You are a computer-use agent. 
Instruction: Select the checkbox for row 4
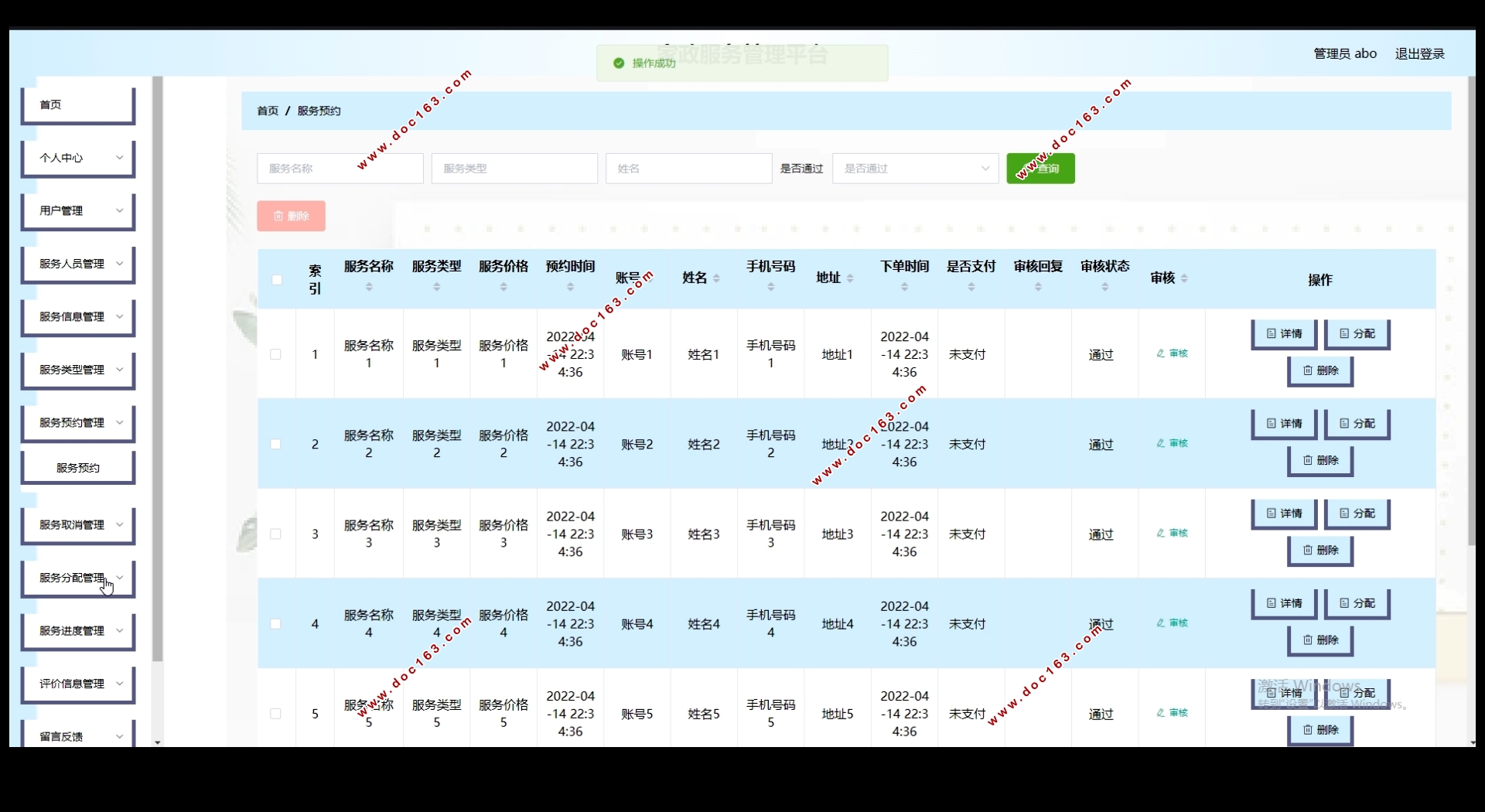(x=275, y=623)
